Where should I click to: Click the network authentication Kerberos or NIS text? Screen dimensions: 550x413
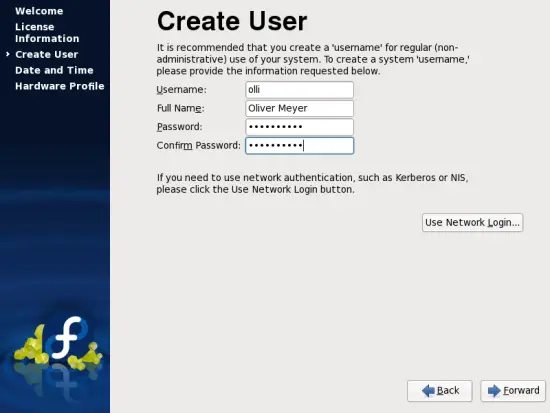point(312,184)
